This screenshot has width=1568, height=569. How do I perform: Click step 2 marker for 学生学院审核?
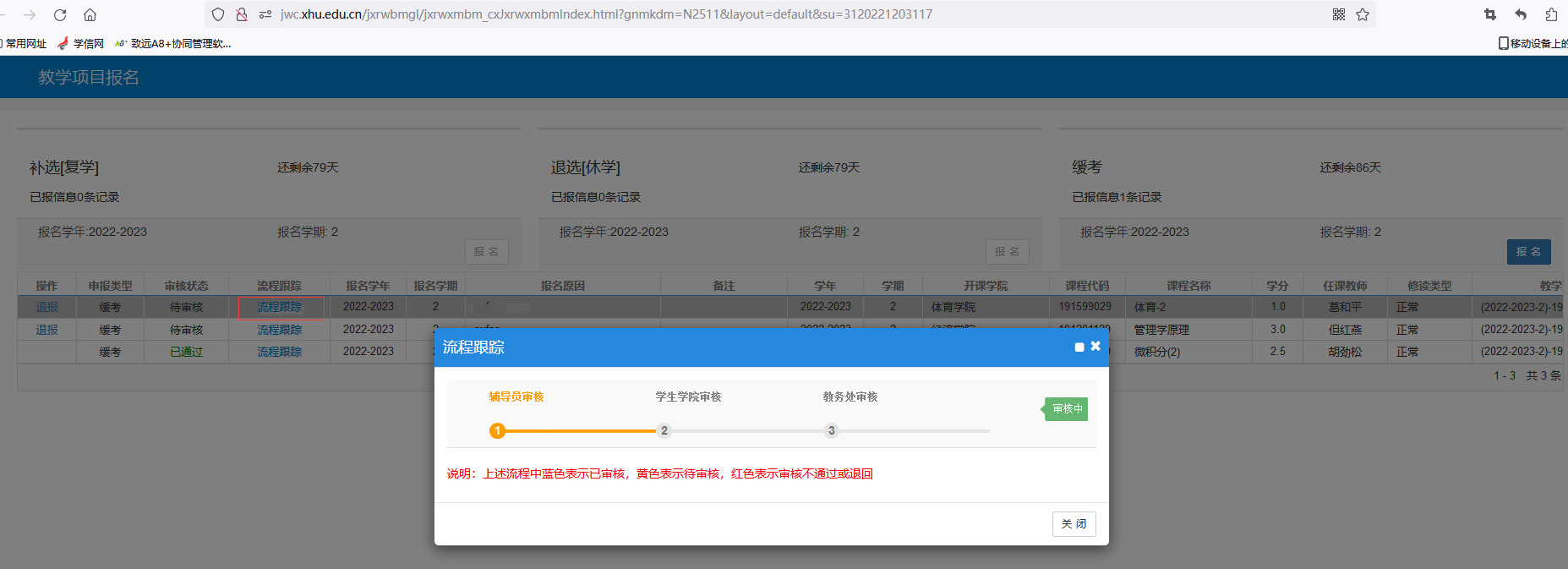point(664,431)
